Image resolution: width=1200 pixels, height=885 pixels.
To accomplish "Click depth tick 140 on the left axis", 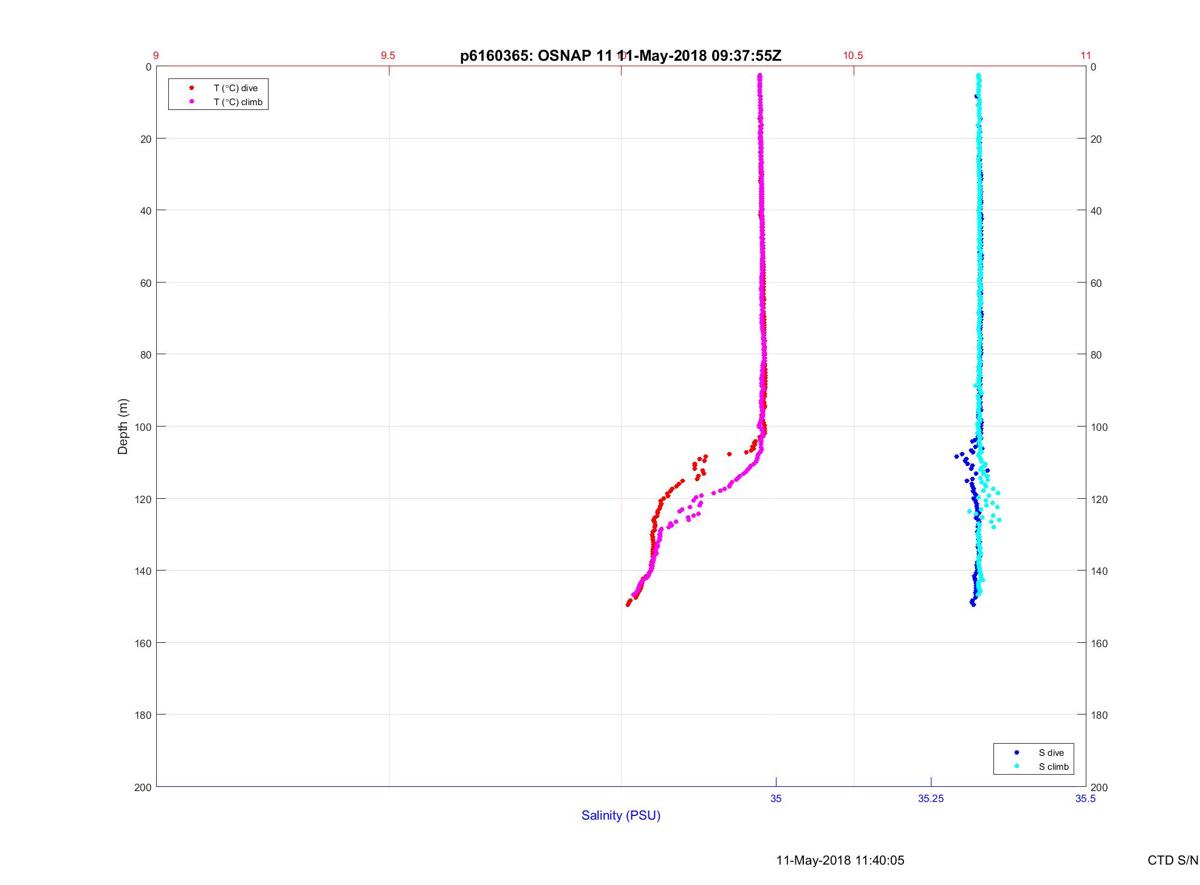I will point(142,571).
